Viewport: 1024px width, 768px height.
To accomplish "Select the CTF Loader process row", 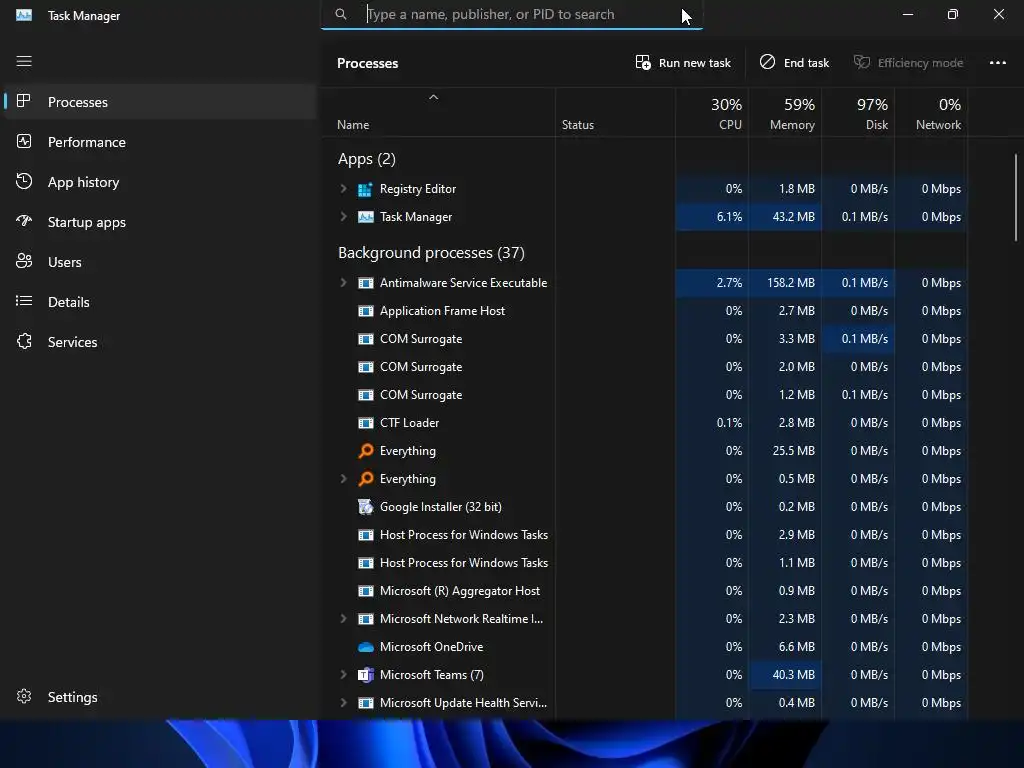I will [x=644, y=423].
